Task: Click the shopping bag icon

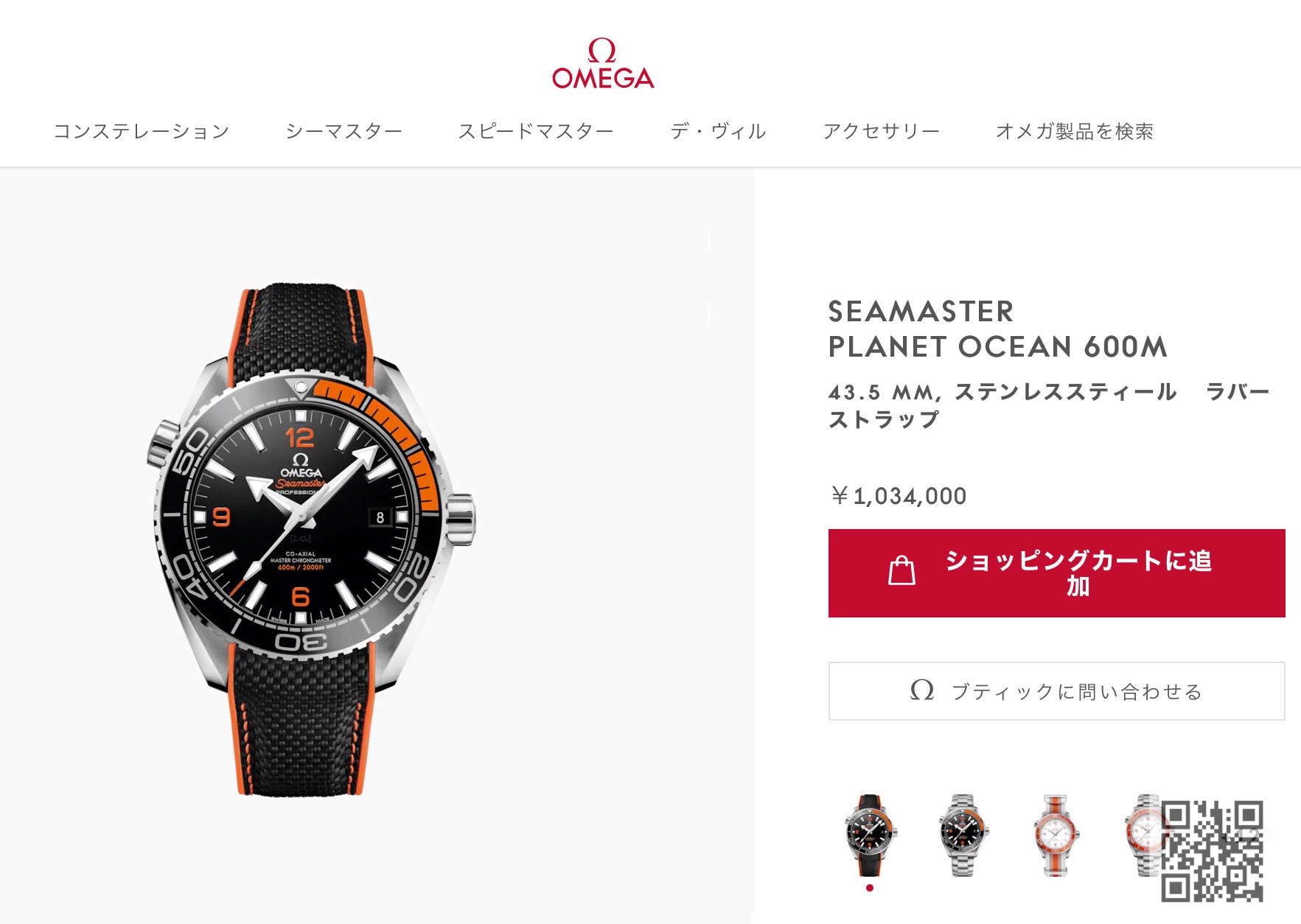Action: pyautogui.click(x=901, y=571)
